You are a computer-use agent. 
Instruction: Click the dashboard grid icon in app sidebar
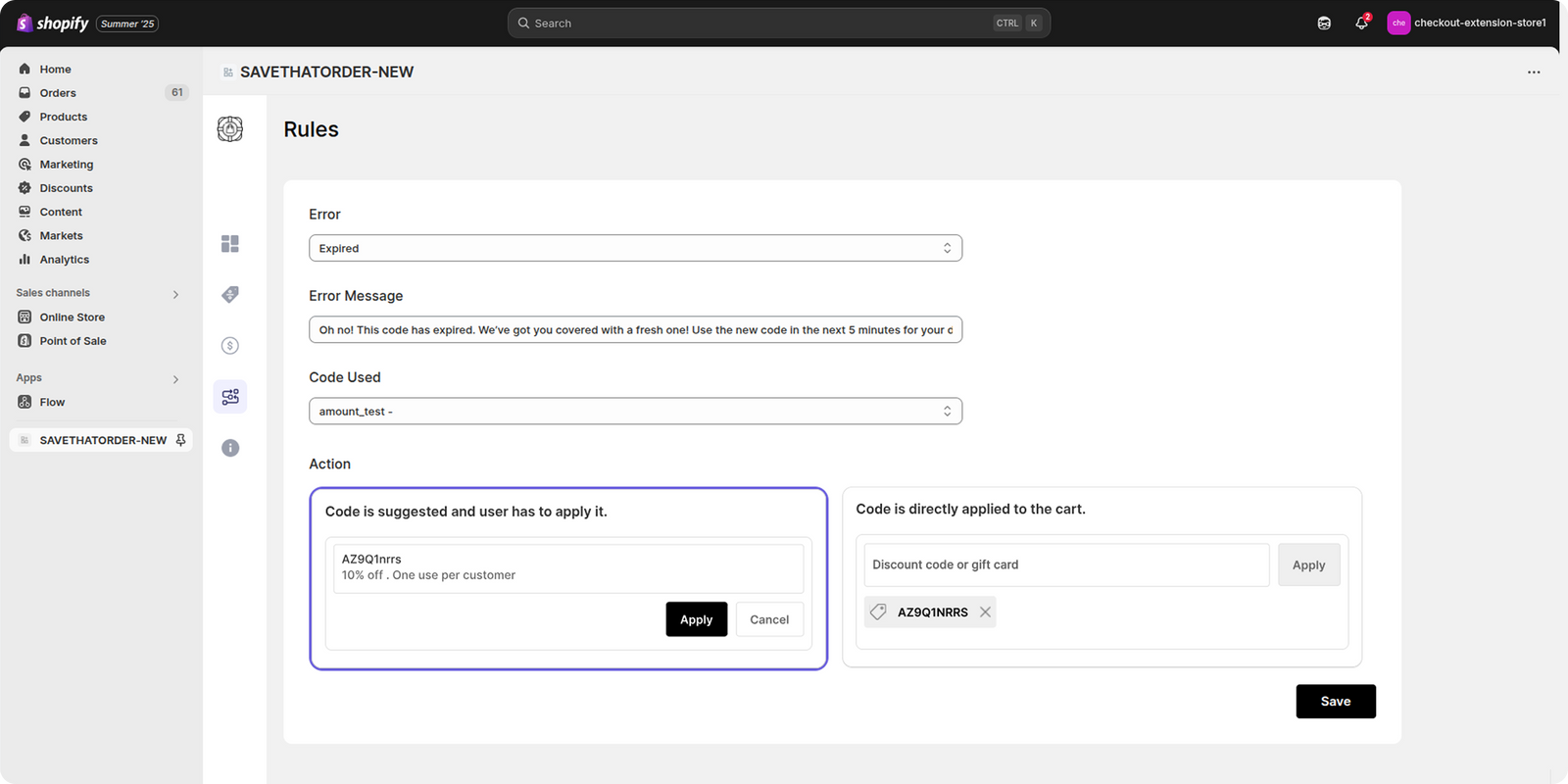230,244
